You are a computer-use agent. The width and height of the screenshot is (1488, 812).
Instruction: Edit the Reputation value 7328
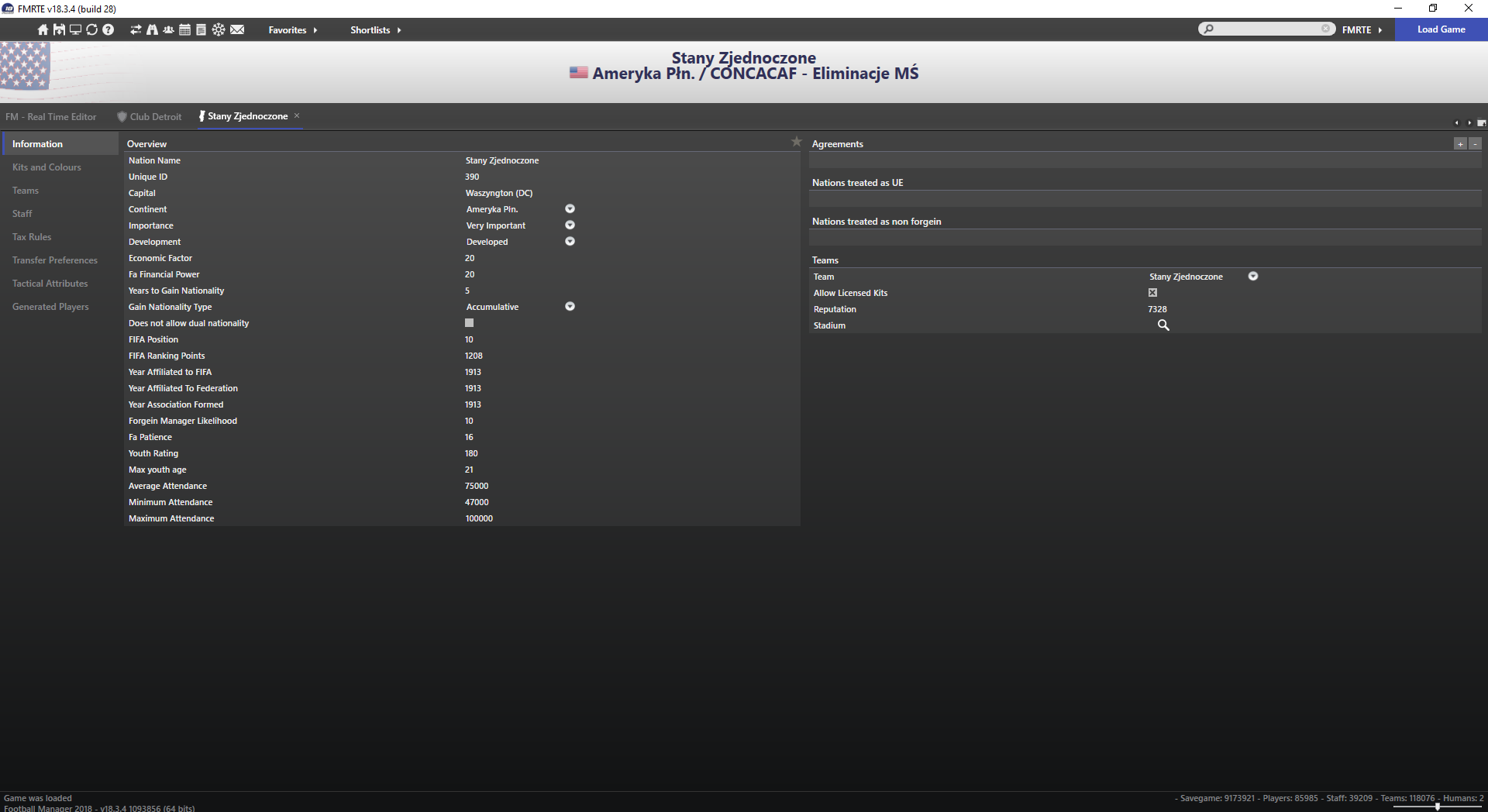(x=1157, y=309)
